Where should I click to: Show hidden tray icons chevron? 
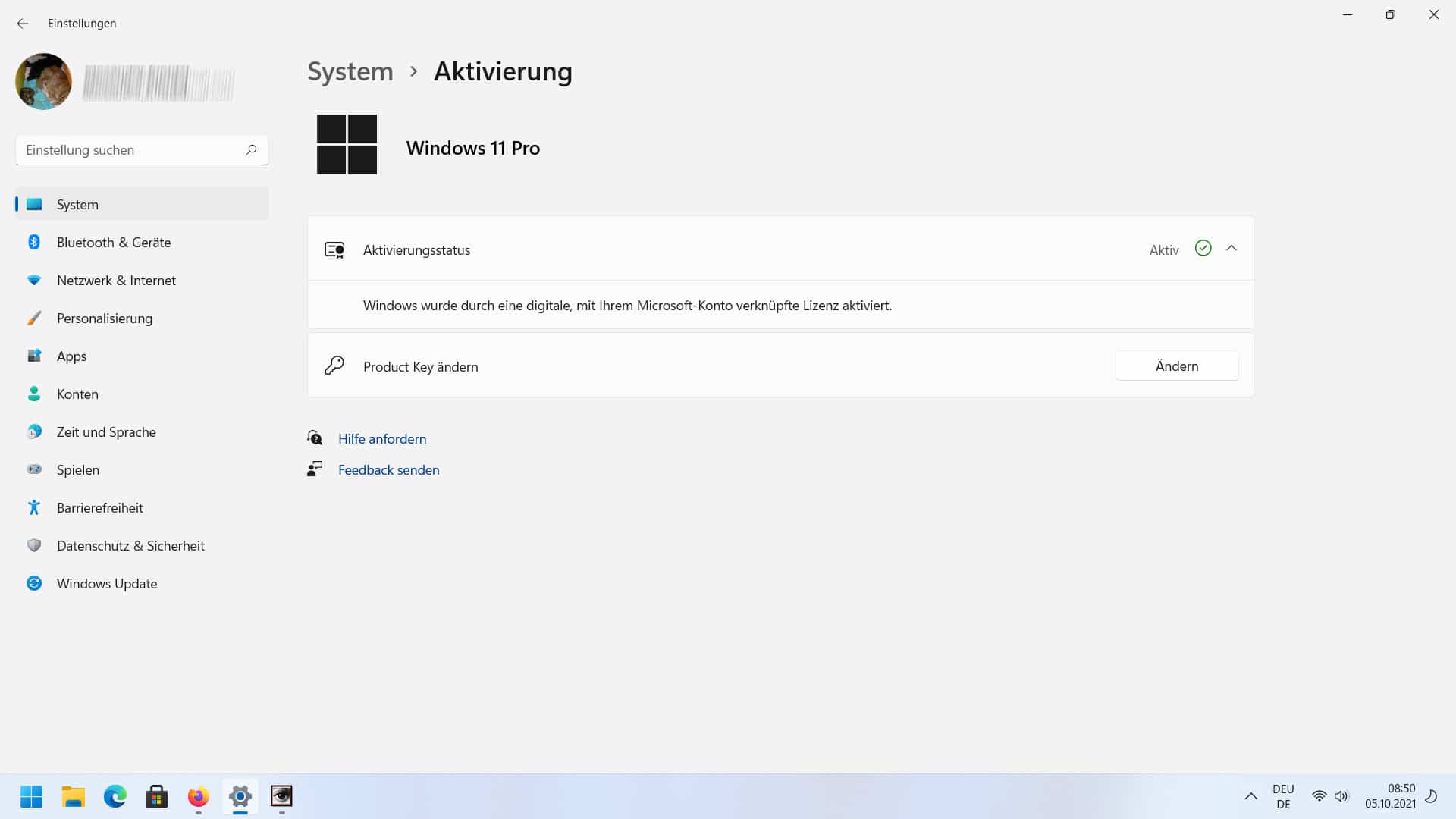tap(1251, 796)
